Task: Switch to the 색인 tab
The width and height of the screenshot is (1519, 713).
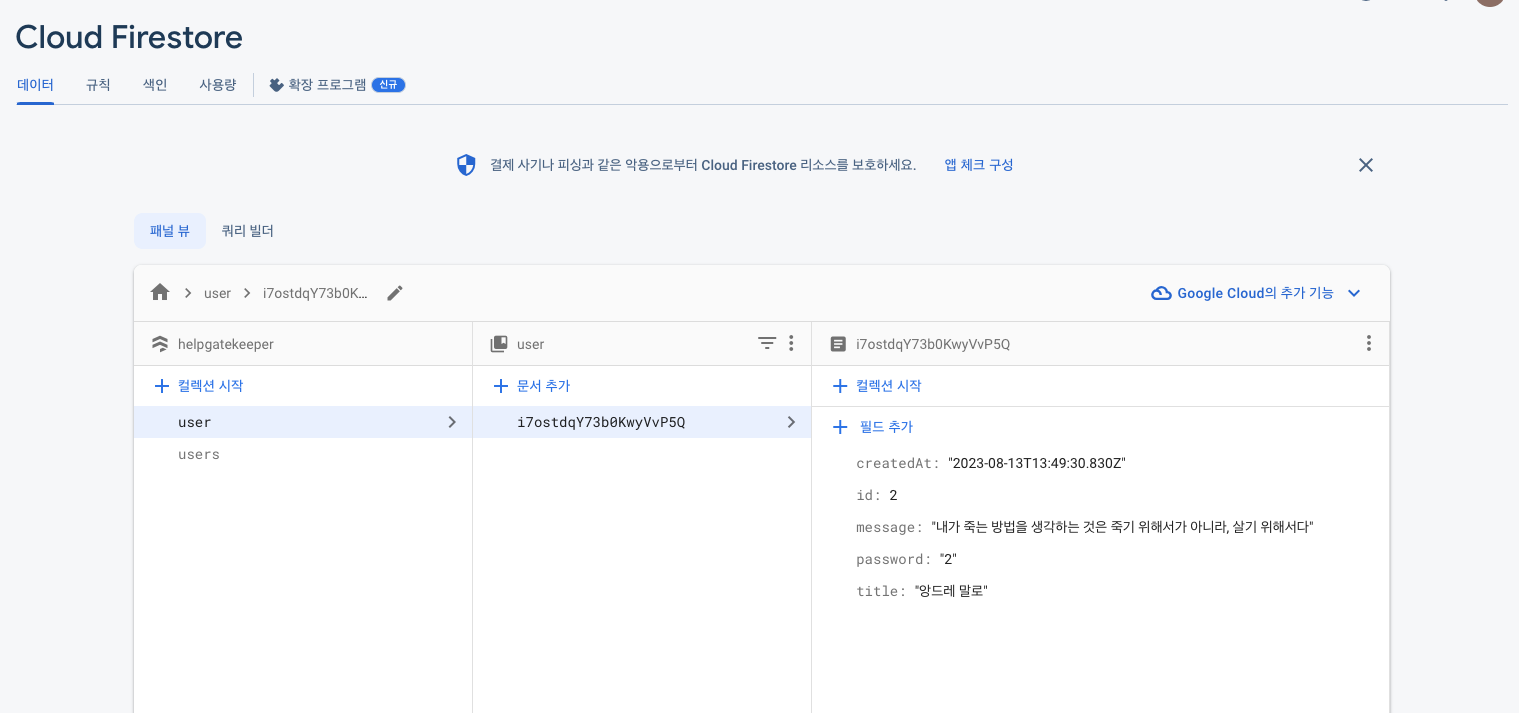Action: (x=155, y=85)
